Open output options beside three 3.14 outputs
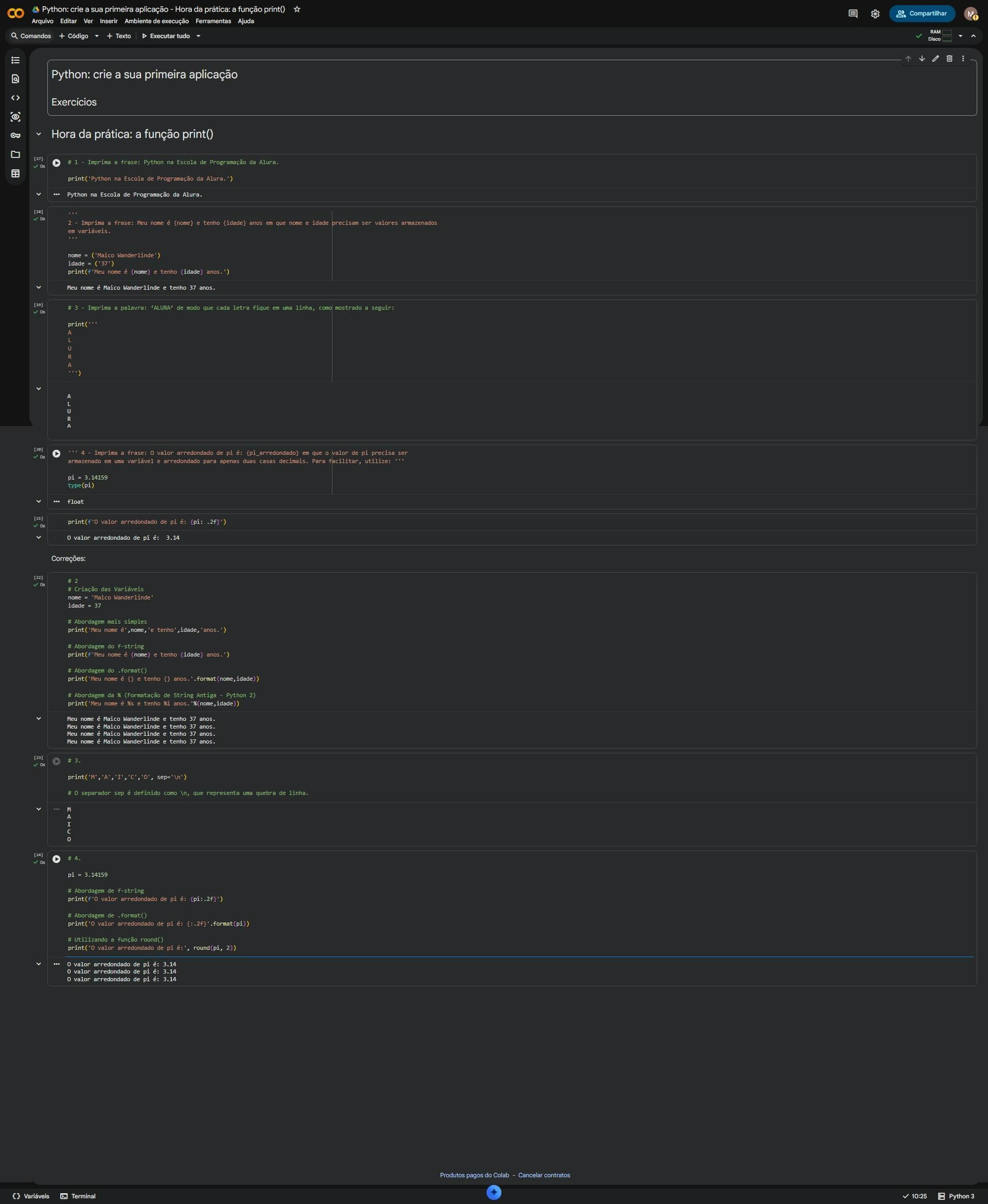The height and width of the screenshot is (1204, 988). coord(56,964)
